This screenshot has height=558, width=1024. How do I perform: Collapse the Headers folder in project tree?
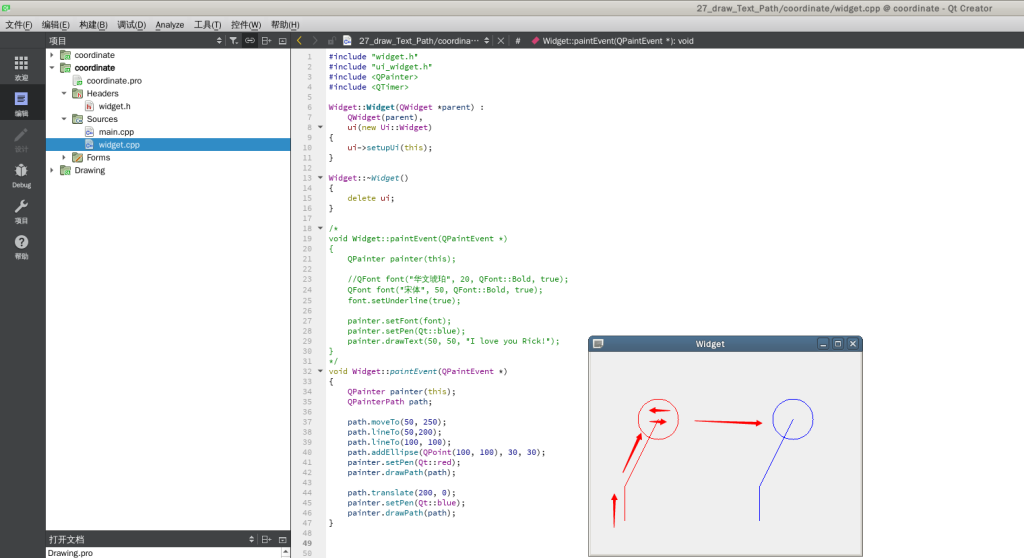tap(64, 93)
